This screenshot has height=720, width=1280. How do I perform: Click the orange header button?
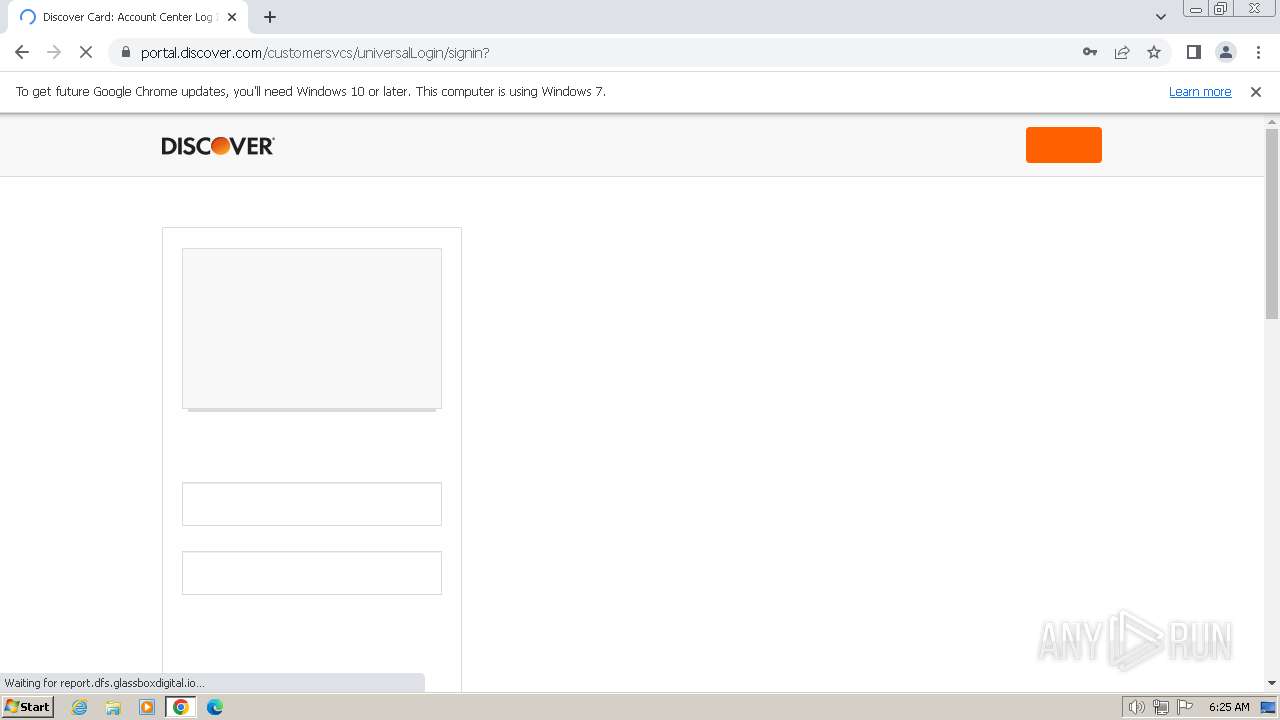pyautogui.click(x=1064, y=145)
